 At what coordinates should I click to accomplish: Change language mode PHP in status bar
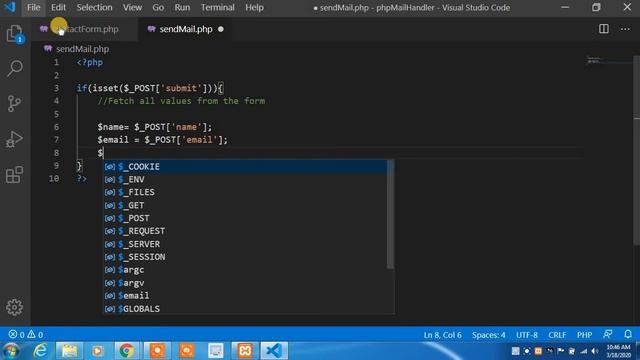point(584,335)
